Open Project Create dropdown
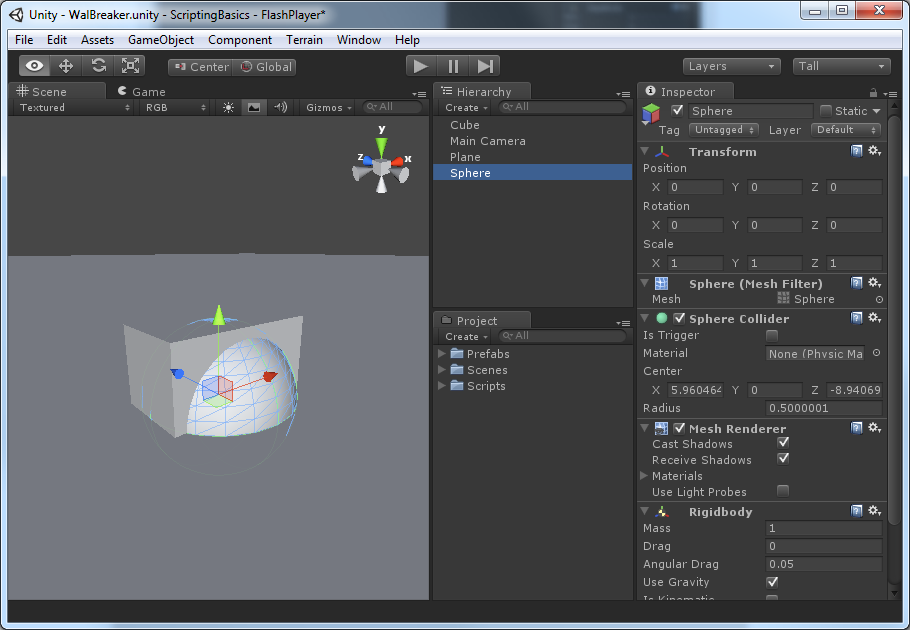This screenshot has height=630, width=910. [466, 336]
